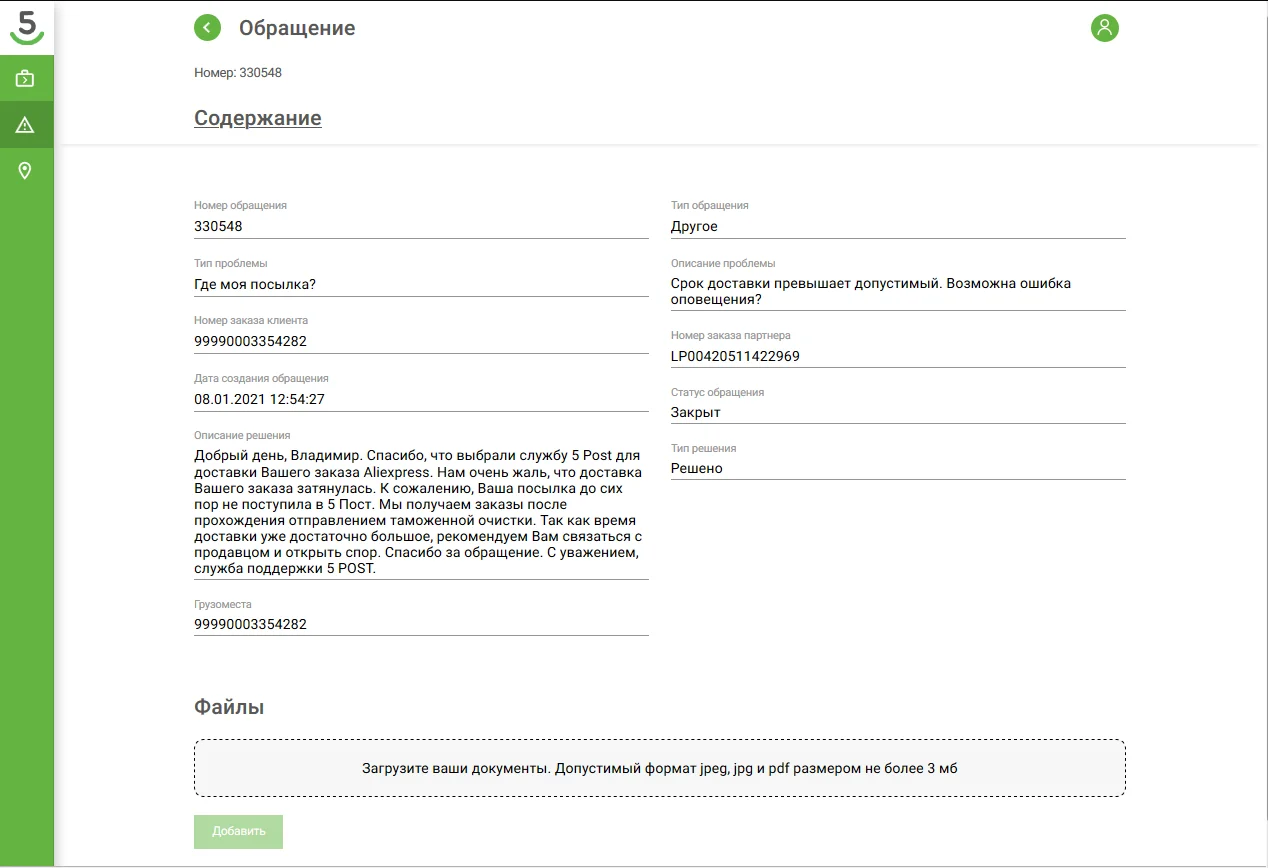Click the Грузоместа field
This screenshot has width=1268, height=868.
(420, 624)
